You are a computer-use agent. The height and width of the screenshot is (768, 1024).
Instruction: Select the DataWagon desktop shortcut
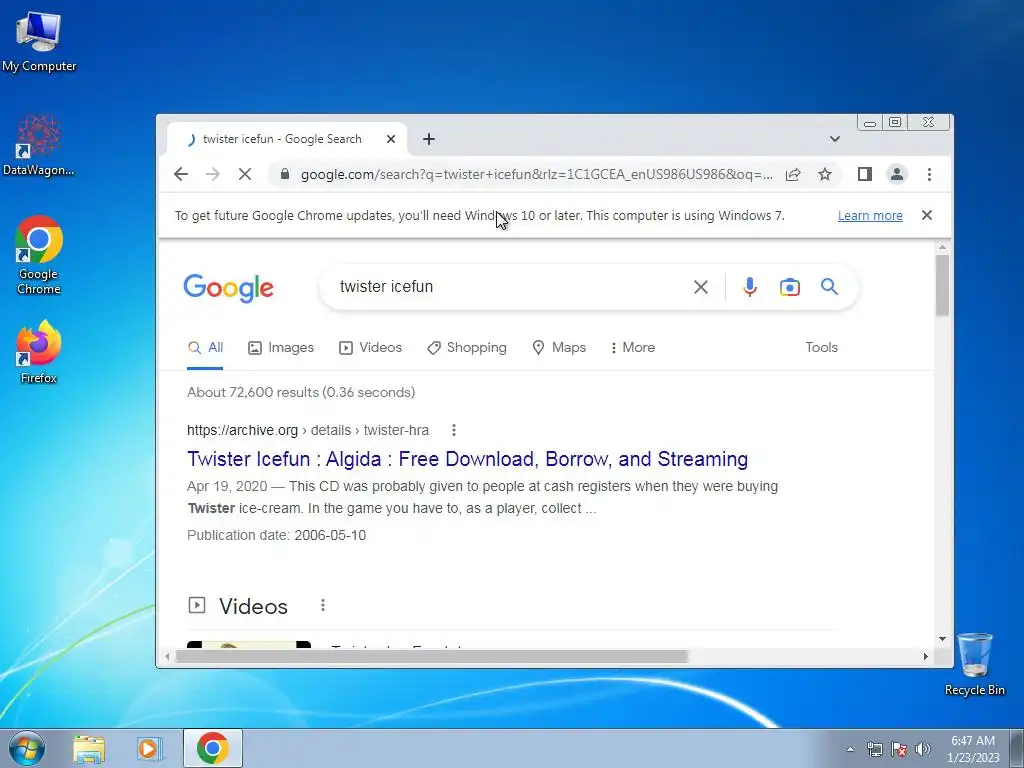click(39, 145)
